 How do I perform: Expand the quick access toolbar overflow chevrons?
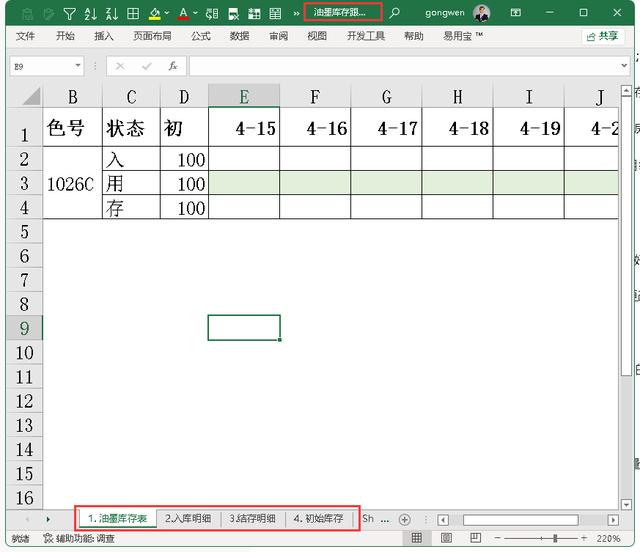(x=296, y=14)
